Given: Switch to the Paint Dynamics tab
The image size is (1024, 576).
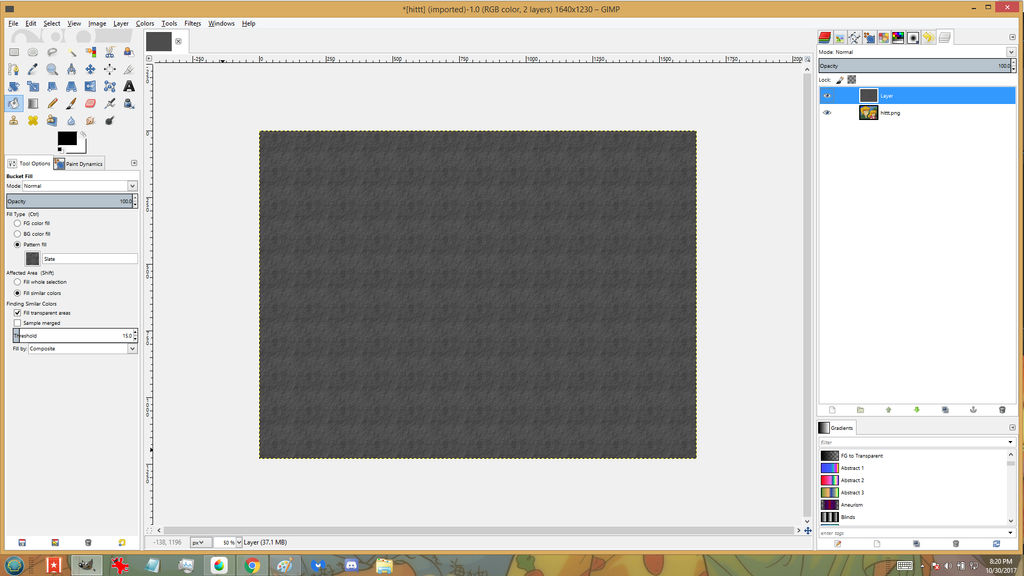Looking at the screenshot, I should click(x=79, y=163).
